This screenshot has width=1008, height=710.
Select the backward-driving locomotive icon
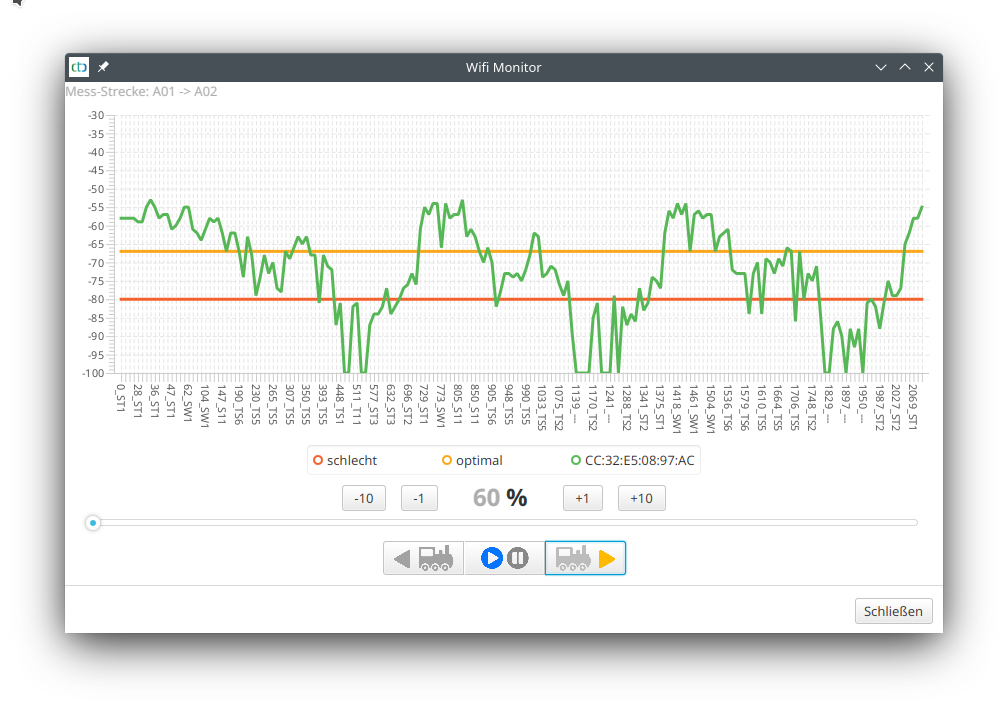click(x=422, y=557)
